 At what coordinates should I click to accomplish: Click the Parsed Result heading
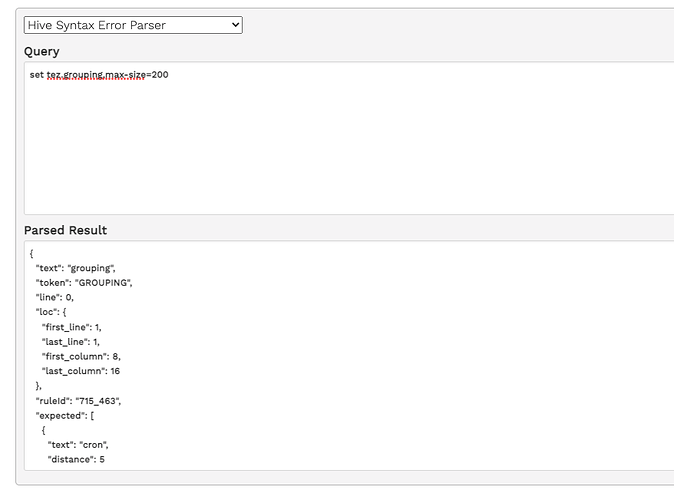click(x=65, y=230)
